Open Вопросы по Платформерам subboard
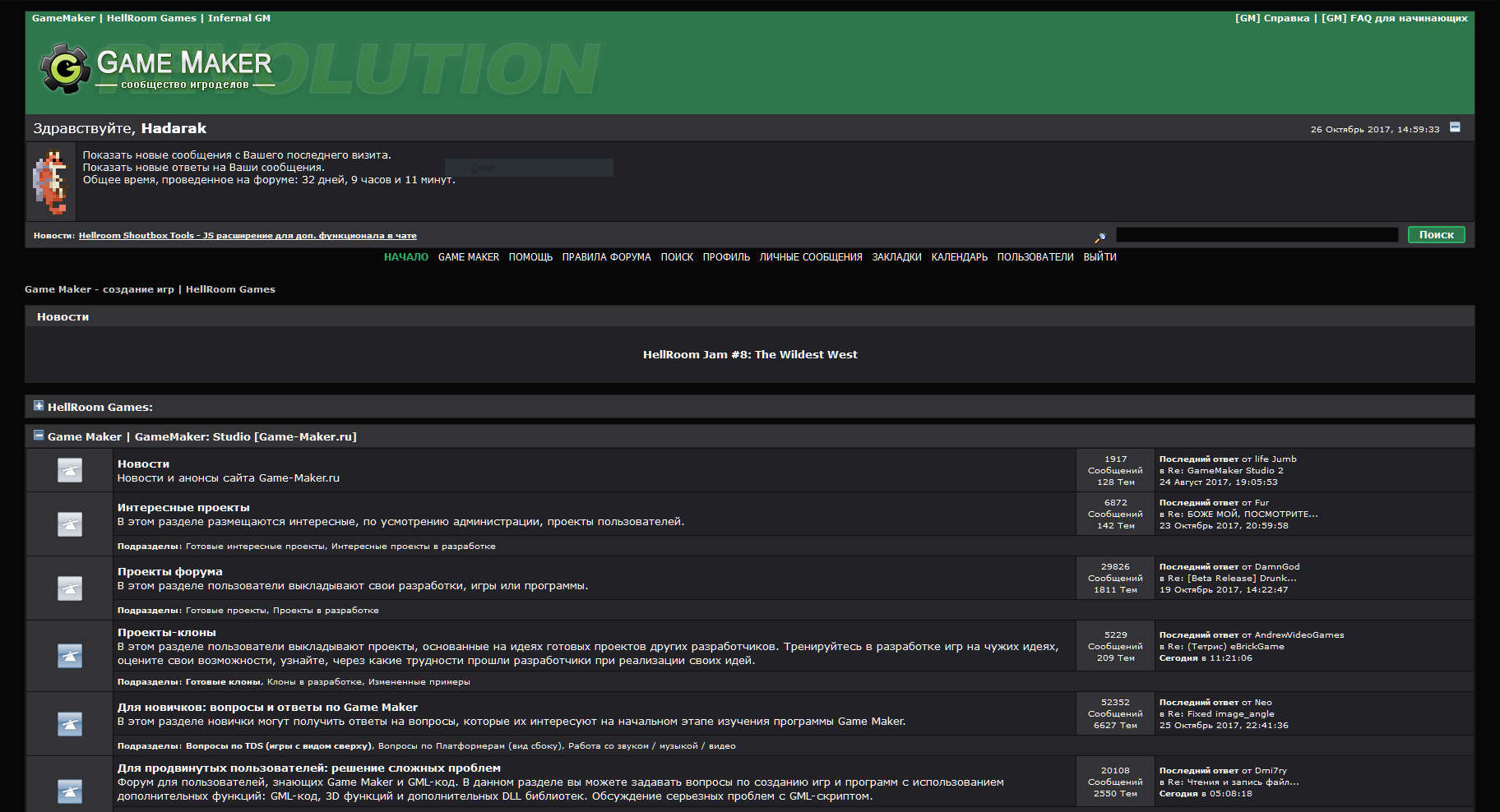The width and height of the screenshot is (1500, 812). pos(470,746)
